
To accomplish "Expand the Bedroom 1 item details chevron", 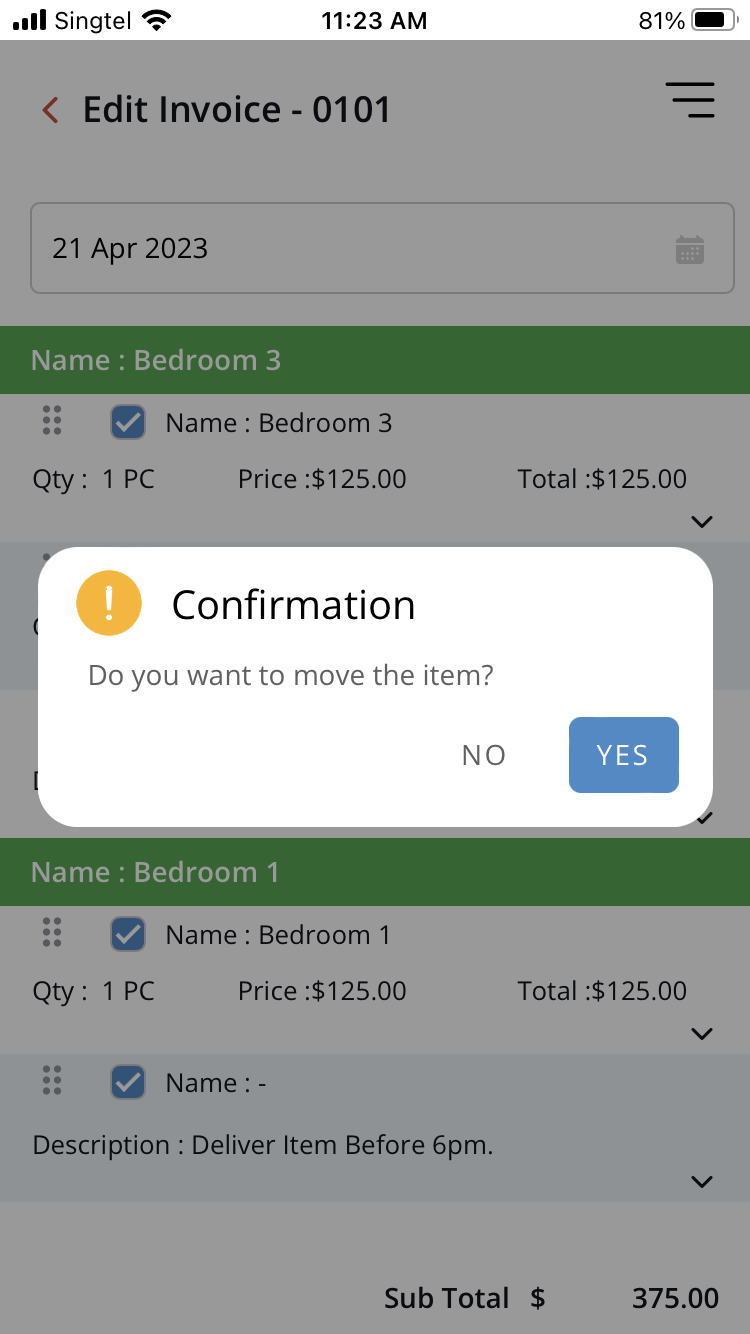I will [x=702, y=1033].
